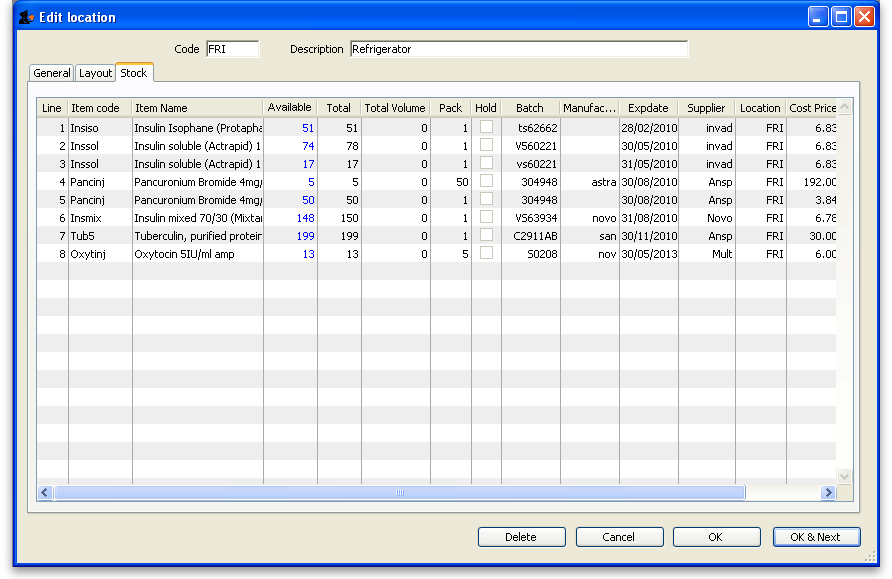The height and width of the screenshot is (579, 892).
Task: Click the Description text field
Action: click(518, 49)
